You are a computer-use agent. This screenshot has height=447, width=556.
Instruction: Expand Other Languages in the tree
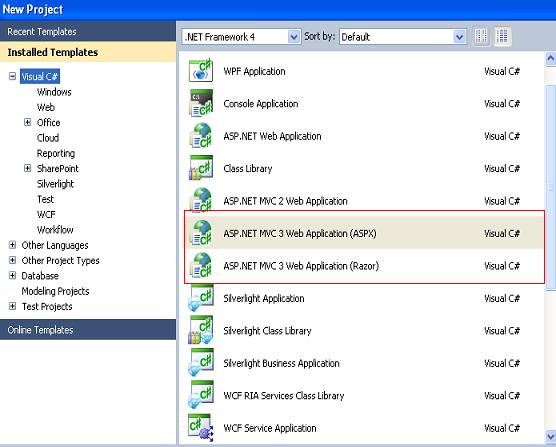[12, 245]
